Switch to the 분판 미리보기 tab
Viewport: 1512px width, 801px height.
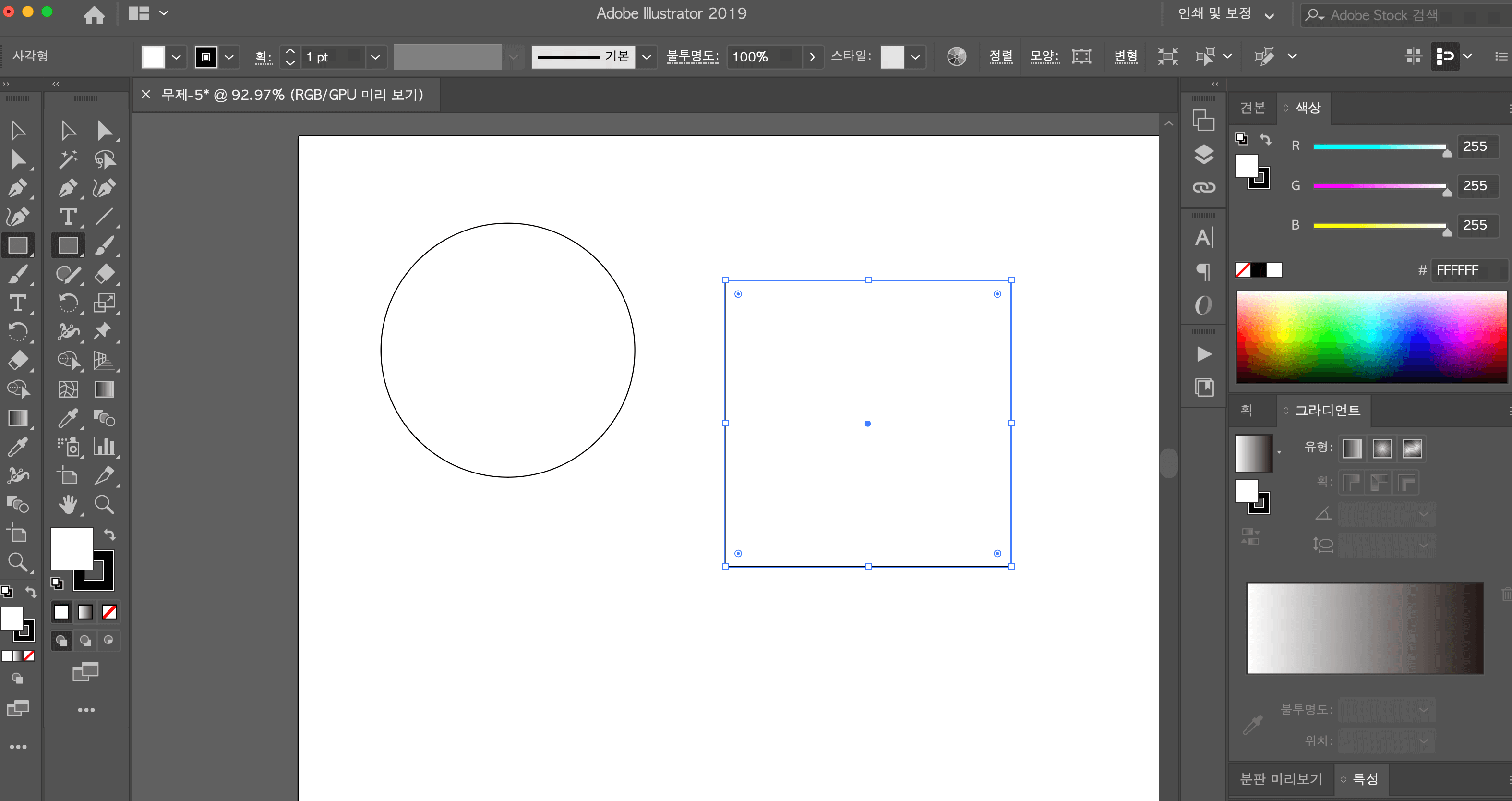tap(1281, 779)
